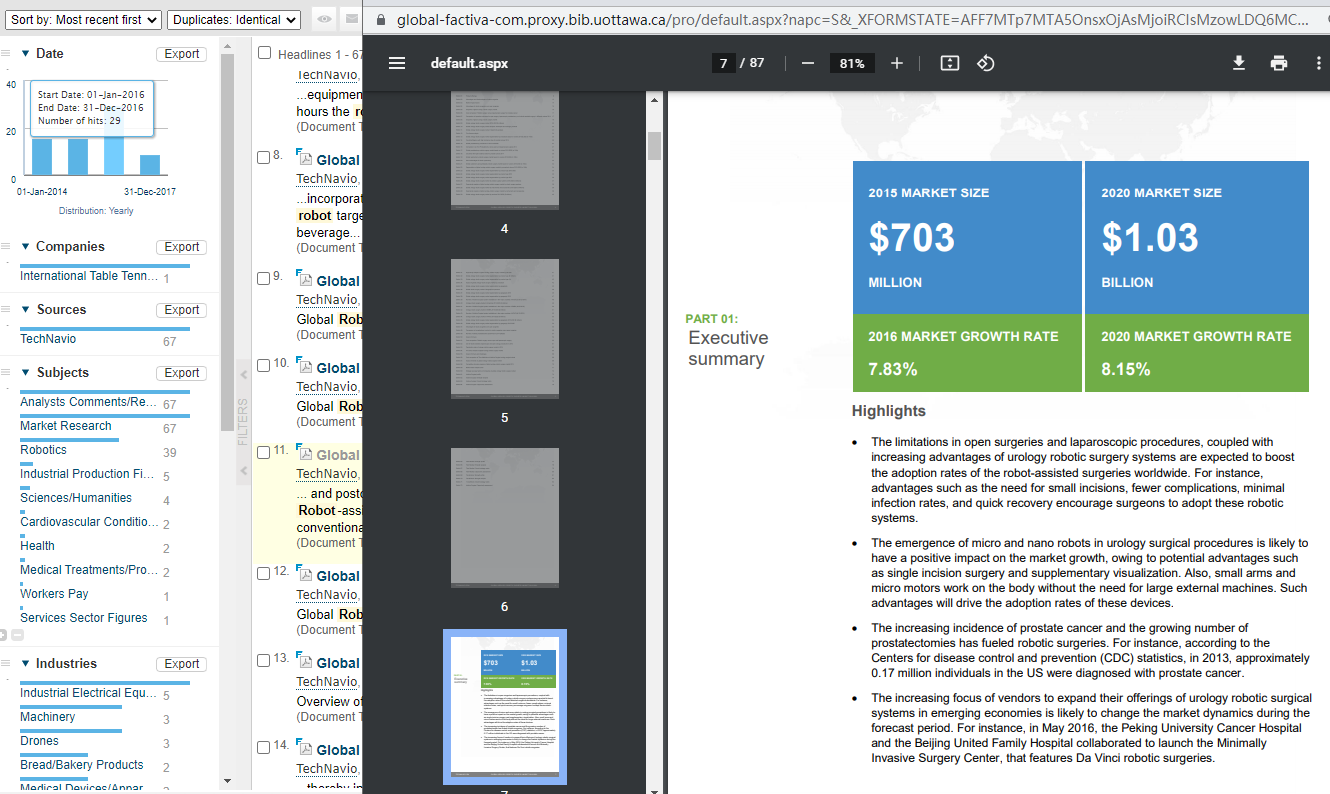The width and height of the screenshot is (1330, 794).
Task: Click the browser address bar URL
Action: 854,20
